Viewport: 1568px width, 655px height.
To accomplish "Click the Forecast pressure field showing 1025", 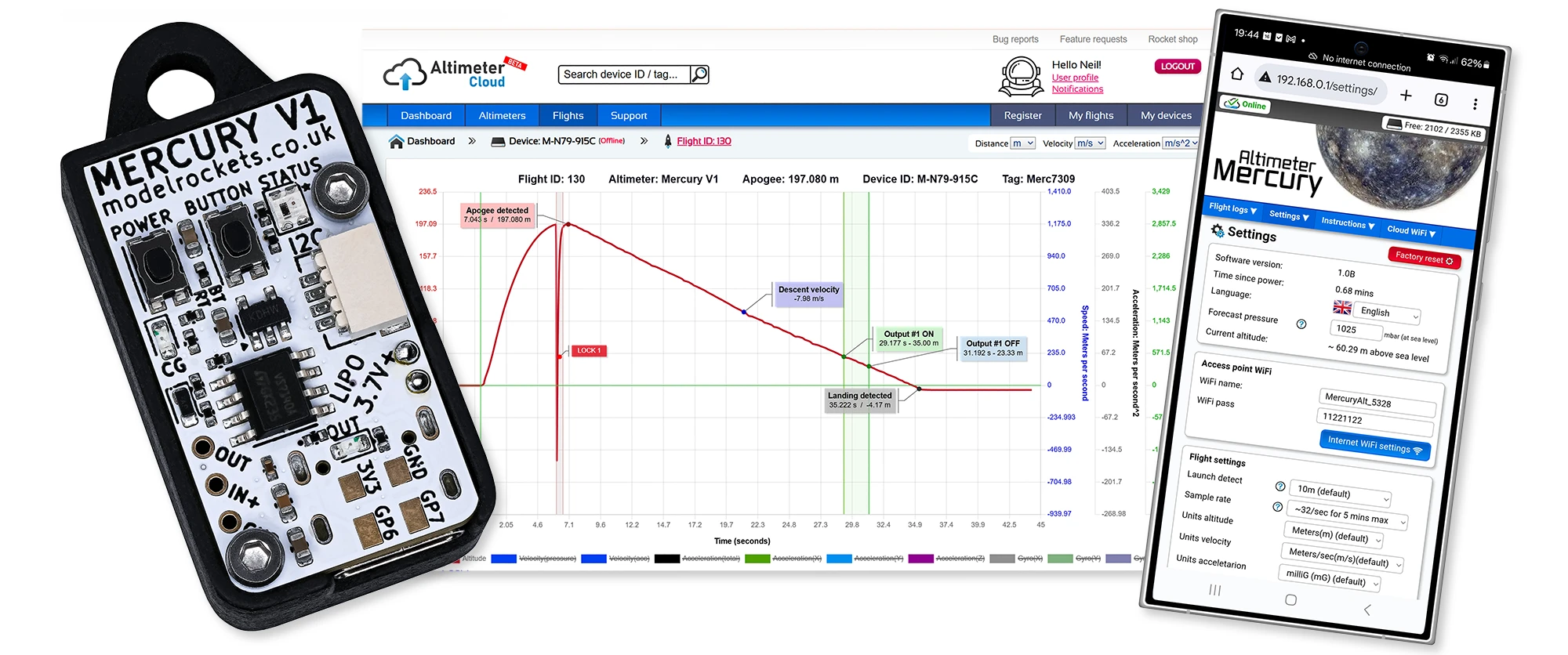I will (x=1356, y=330).
